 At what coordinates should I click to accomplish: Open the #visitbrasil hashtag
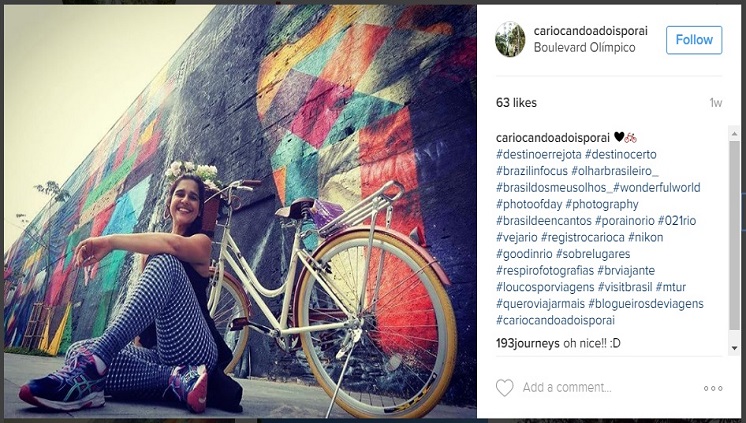(x=625, y=287)
